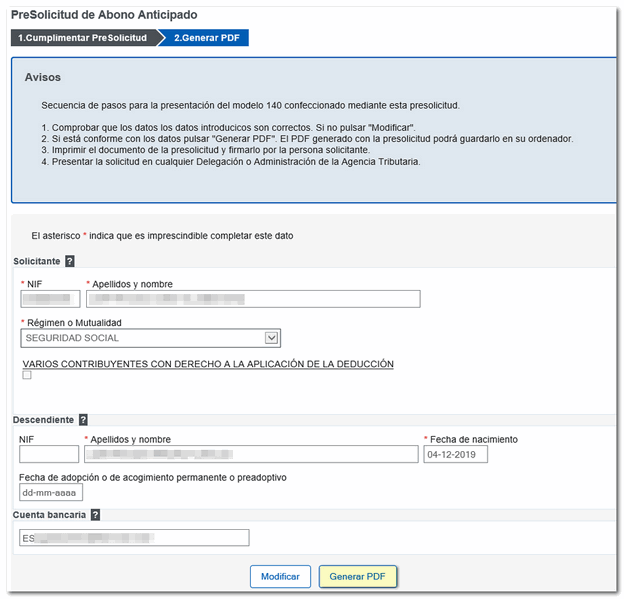This screenshot has height=599, width=624.
Task: Tick the Varios Contribuyentes deduction checkbox
Action: 27,375
